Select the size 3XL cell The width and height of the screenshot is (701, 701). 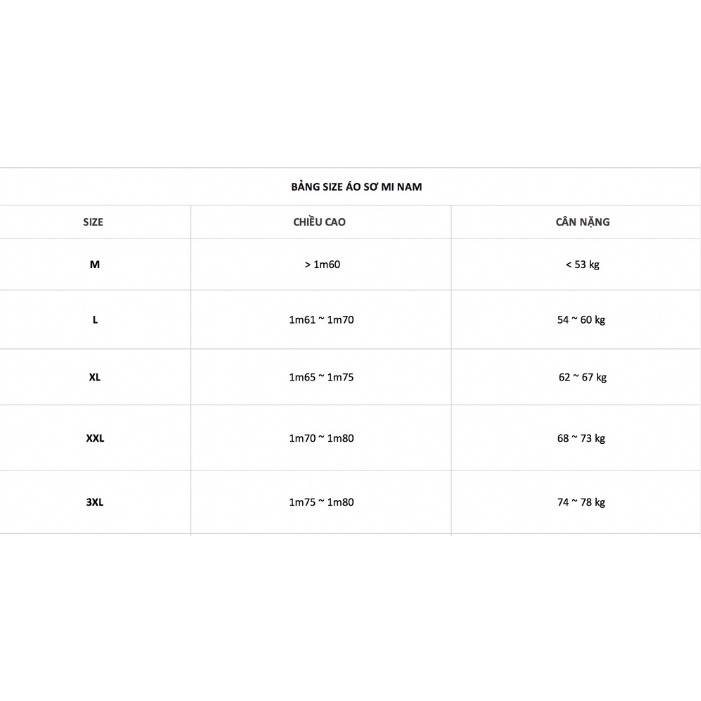(x=95, y=502)
